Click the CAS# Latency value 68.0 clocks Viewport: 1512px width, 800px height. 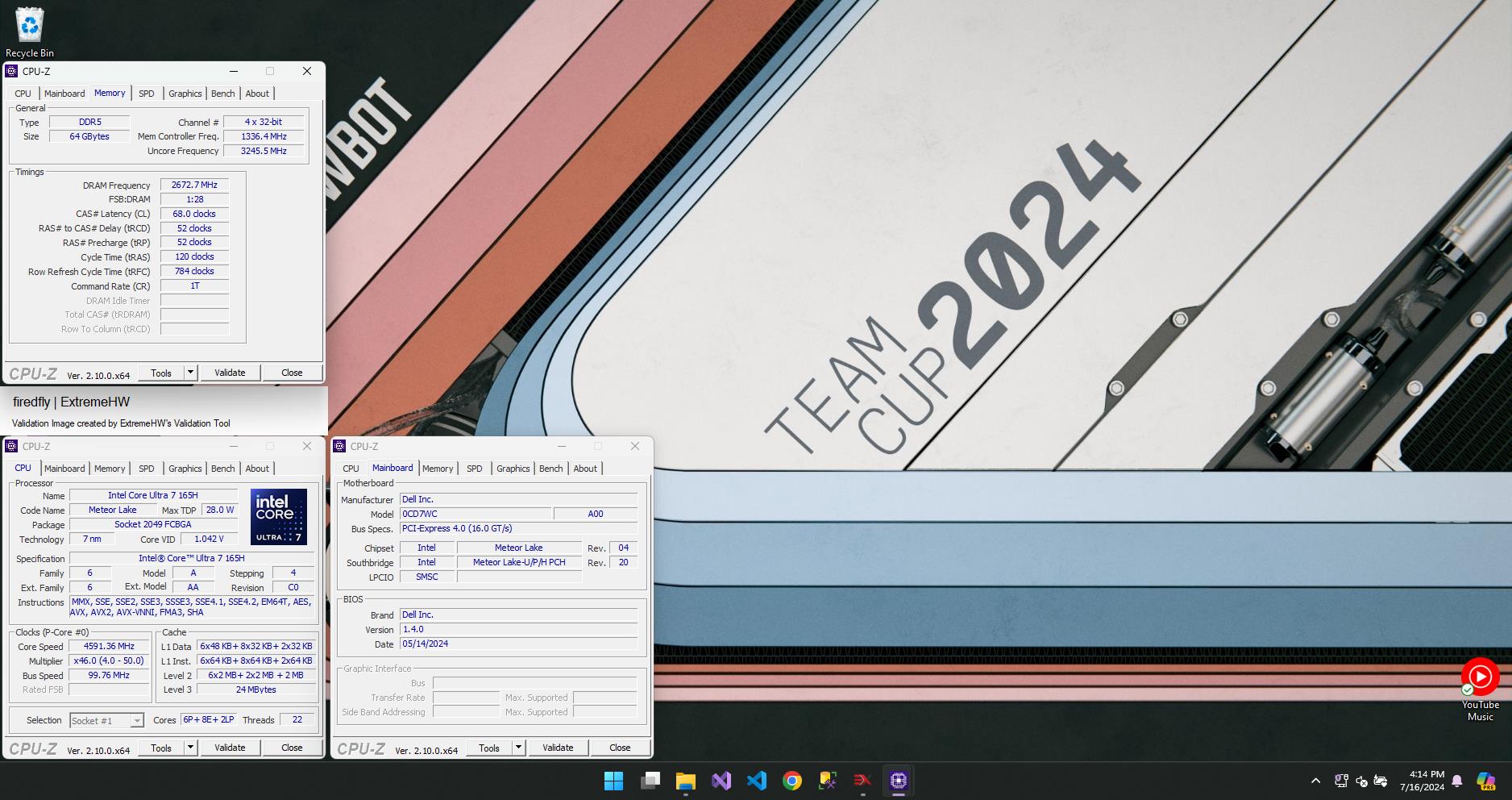pyautogui.click(x=194, y=214)
